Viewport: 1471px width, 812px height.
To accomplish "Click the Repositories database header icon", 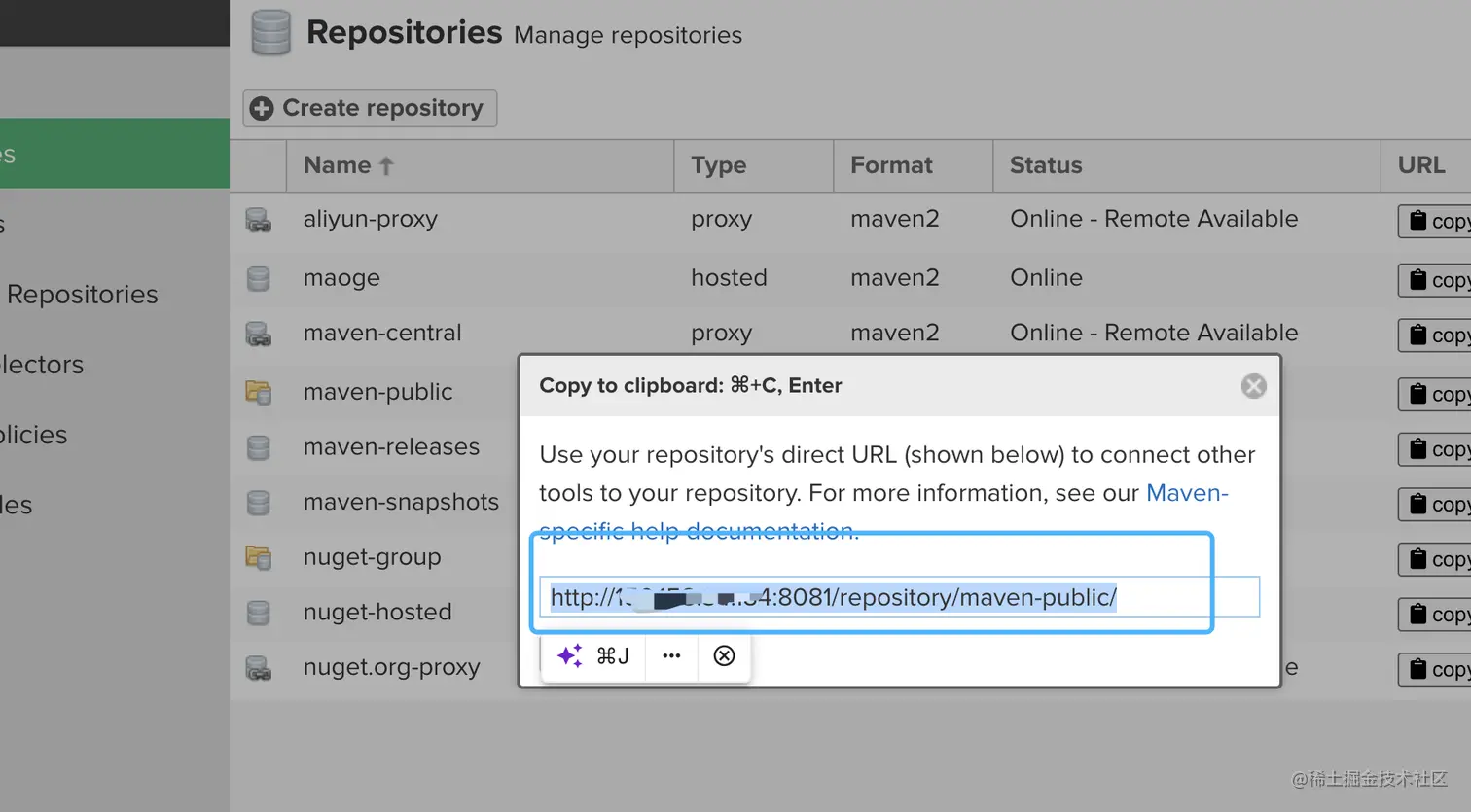I will (270, 32).
